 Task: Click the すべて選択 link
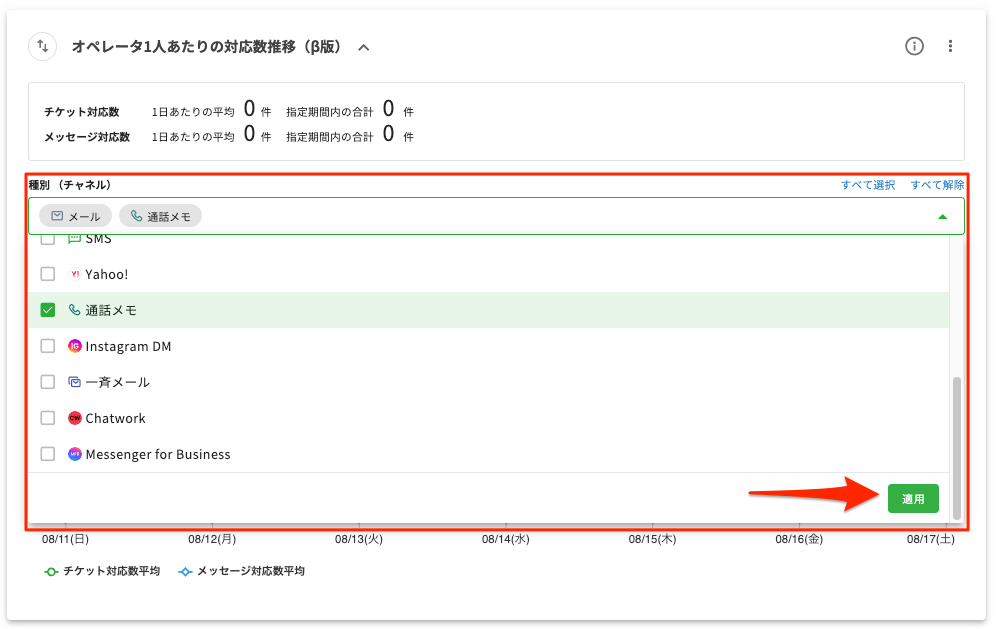pyautogui.click(x=867, y=185)
